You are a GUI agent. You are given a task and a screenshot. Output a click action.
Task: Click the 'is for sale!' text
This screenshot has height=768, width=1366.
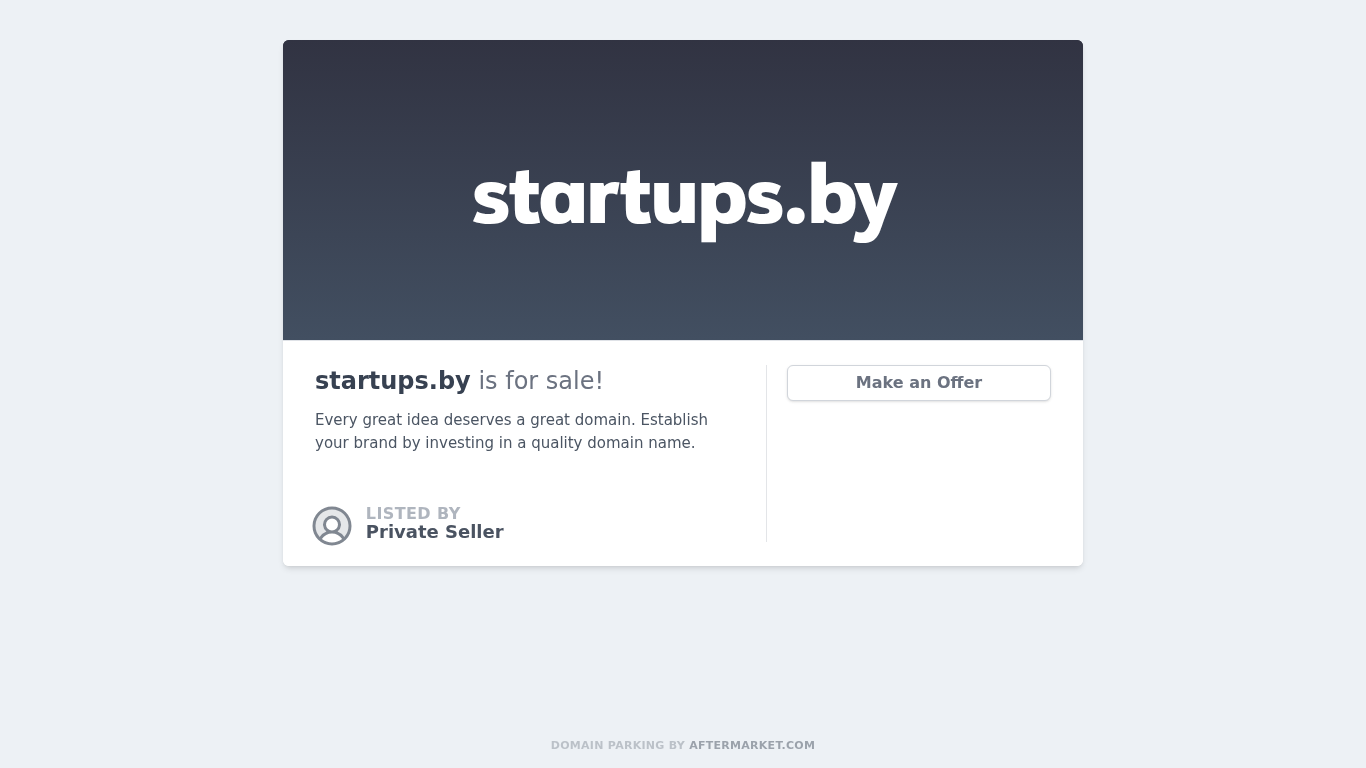541,381
